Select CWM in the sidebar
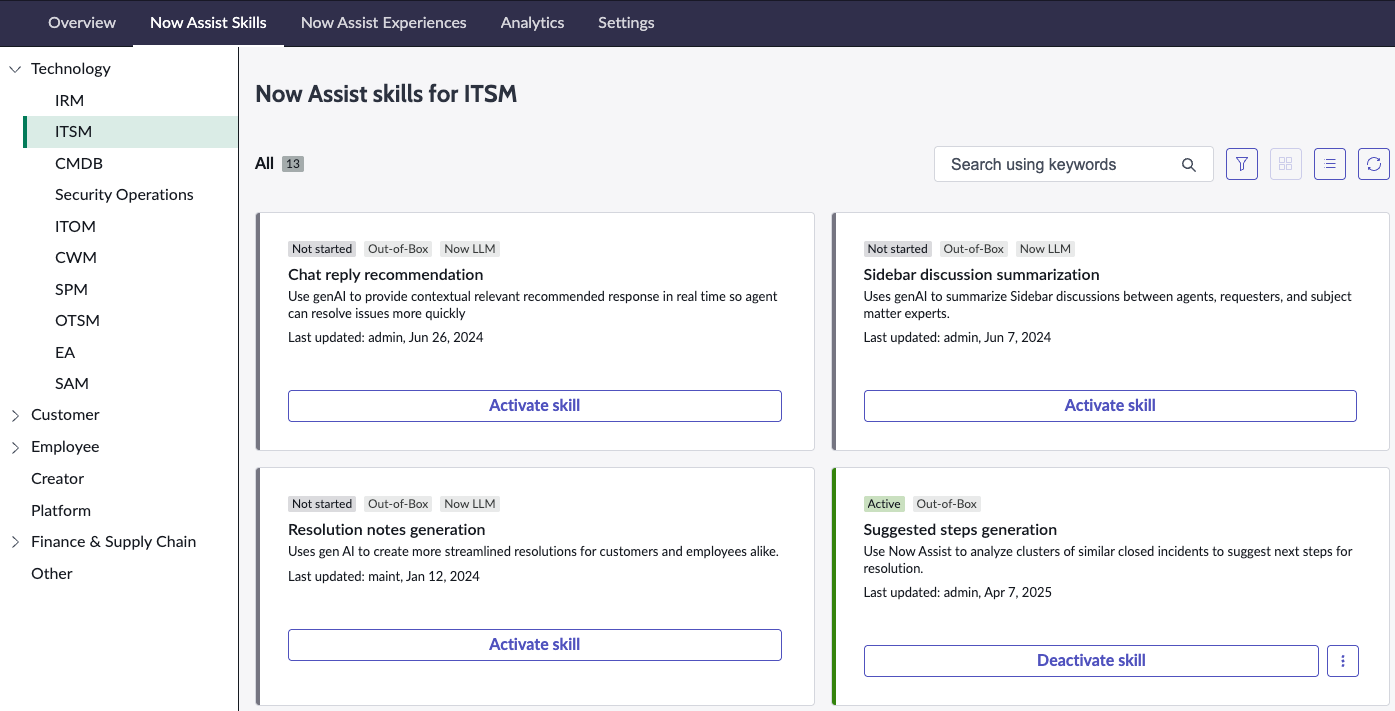Viewport: 1395px width, 711px height. click(x=76, y=258)
